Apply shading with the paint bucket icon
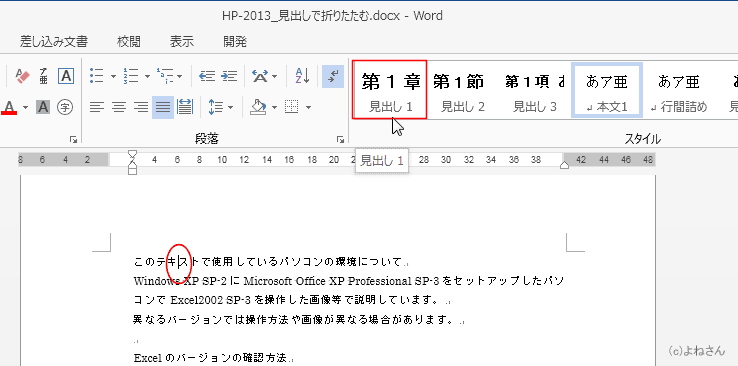The image size is (738, 366). pos(257,108)
